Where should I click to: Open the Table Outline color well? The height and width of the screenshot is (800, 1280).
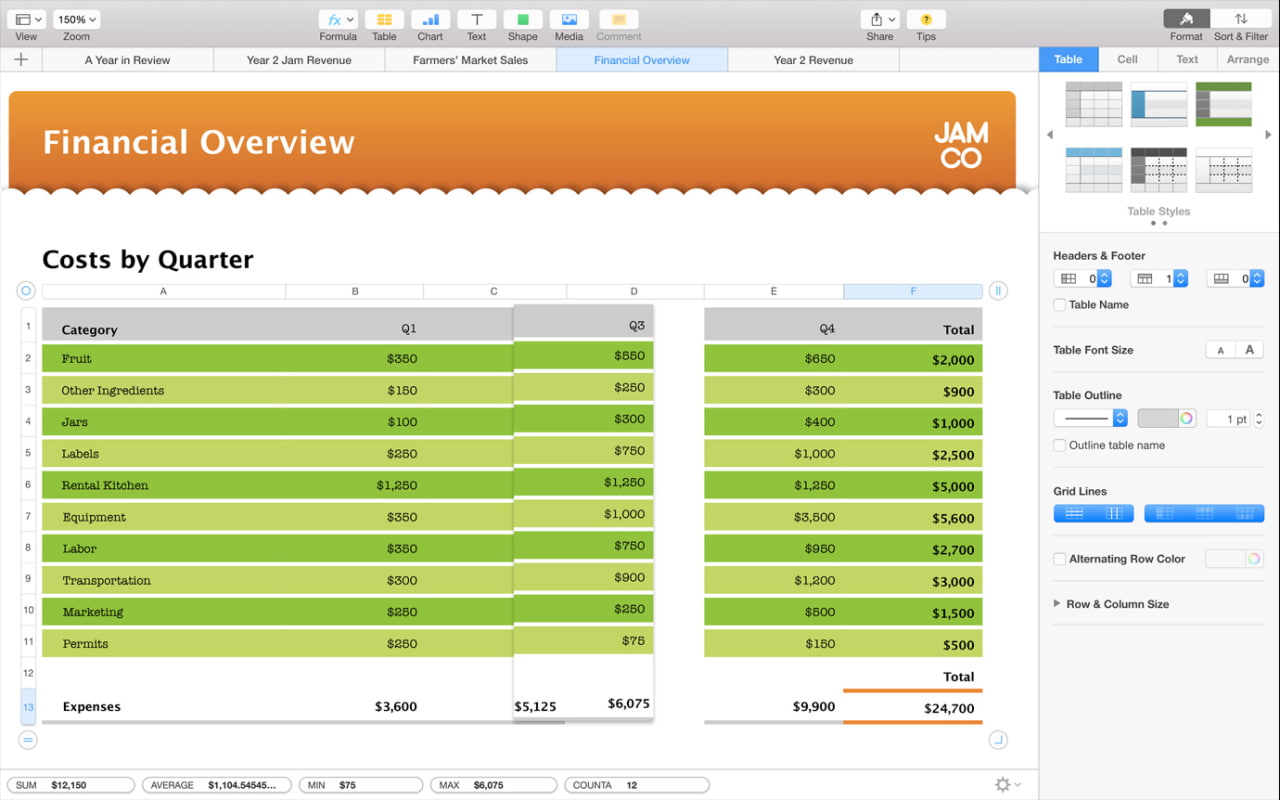pyautogui.click(x=1167, y=419)
